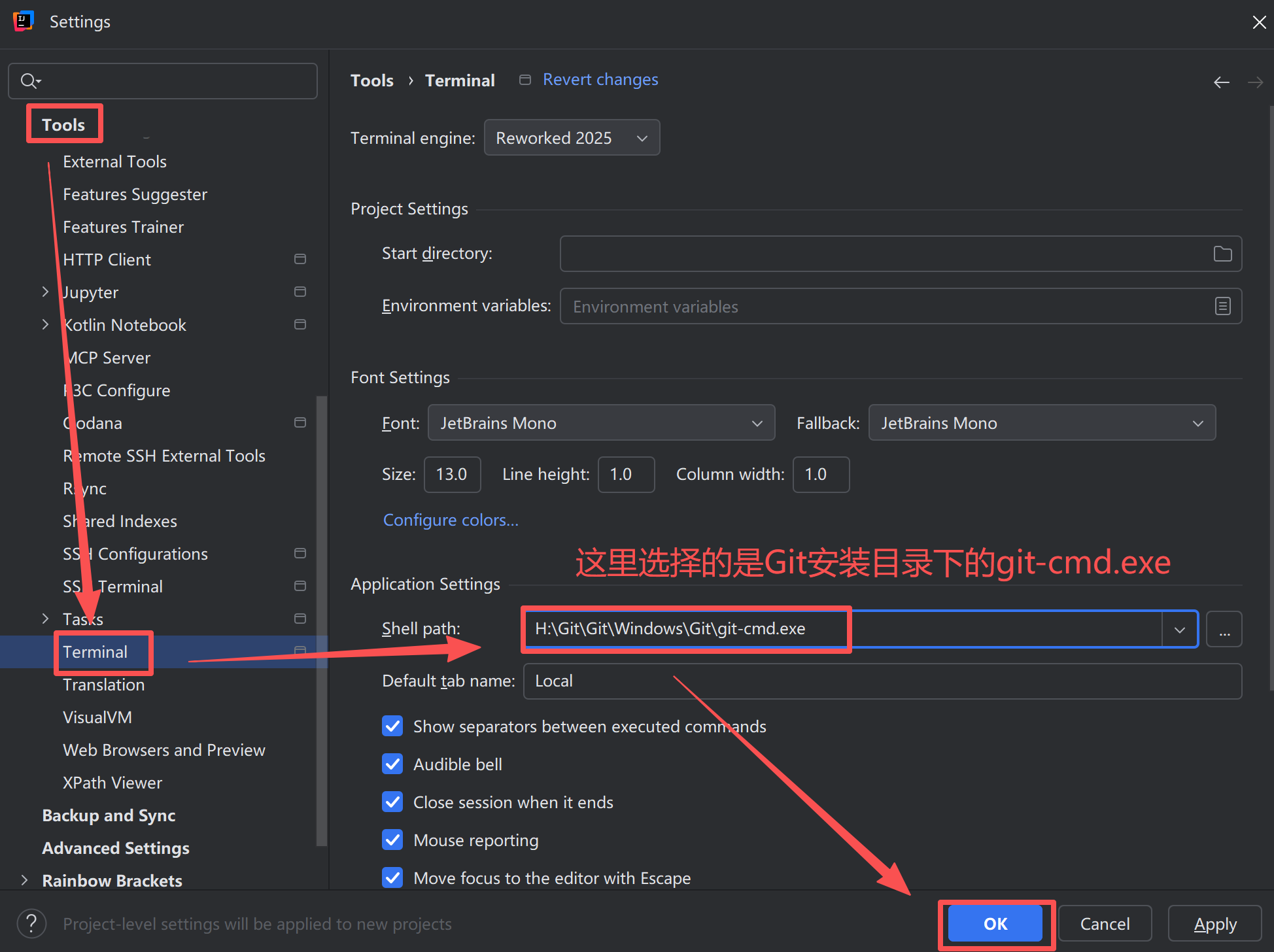Click the search magnifier icon in settings
The width and height of the screenshot is (1274, 952).
point(30,81)
